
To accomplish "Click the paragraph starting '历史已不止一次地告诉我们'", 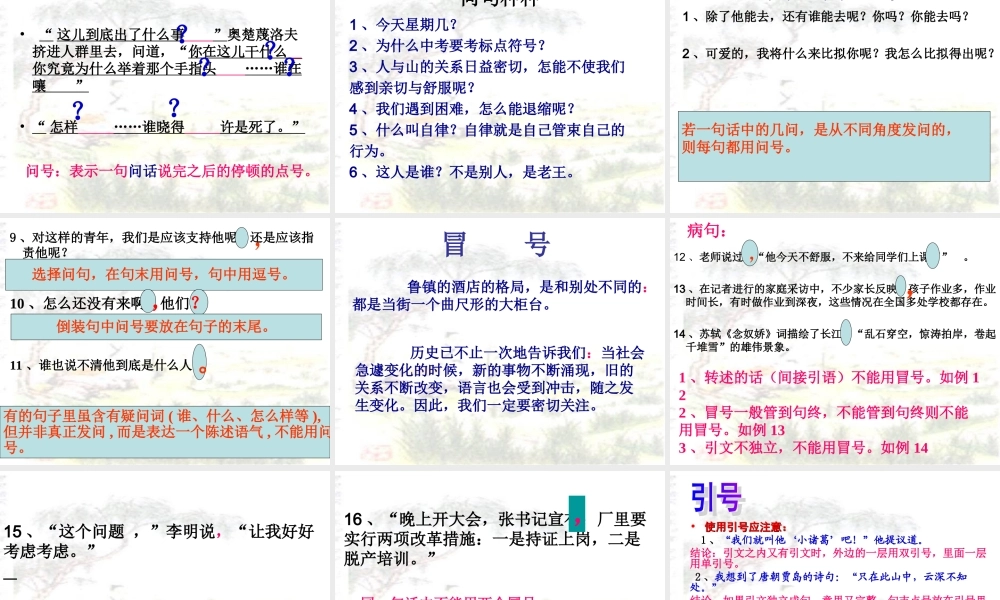I will click(x=500, y=379).
